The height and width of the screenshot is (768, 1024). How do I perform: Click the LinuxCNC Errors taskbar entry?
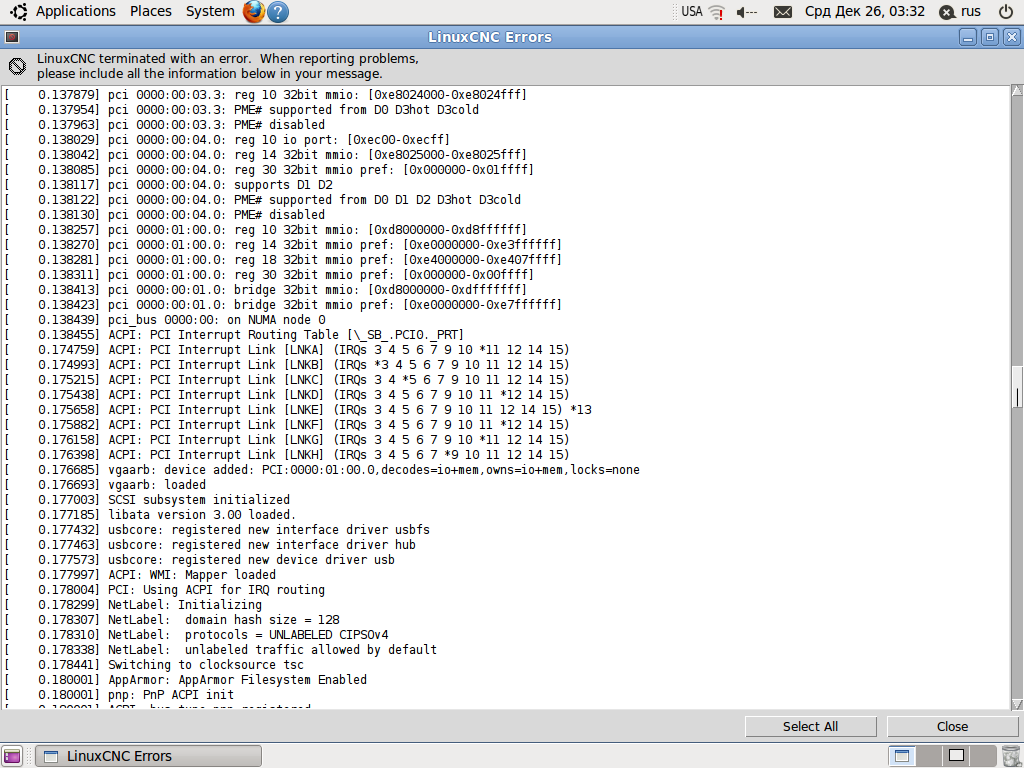[x=148, y=756]
